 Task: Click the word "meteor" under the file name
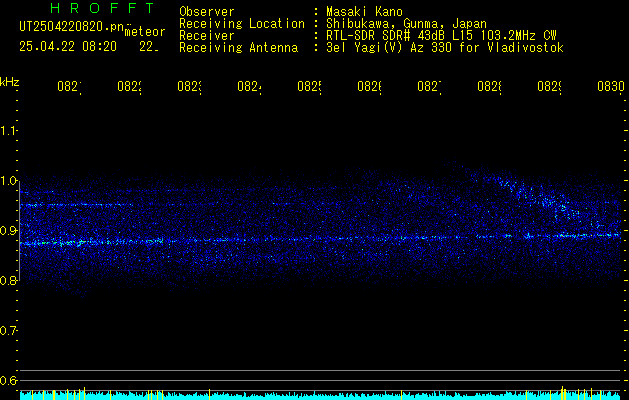tap(145, 32)
